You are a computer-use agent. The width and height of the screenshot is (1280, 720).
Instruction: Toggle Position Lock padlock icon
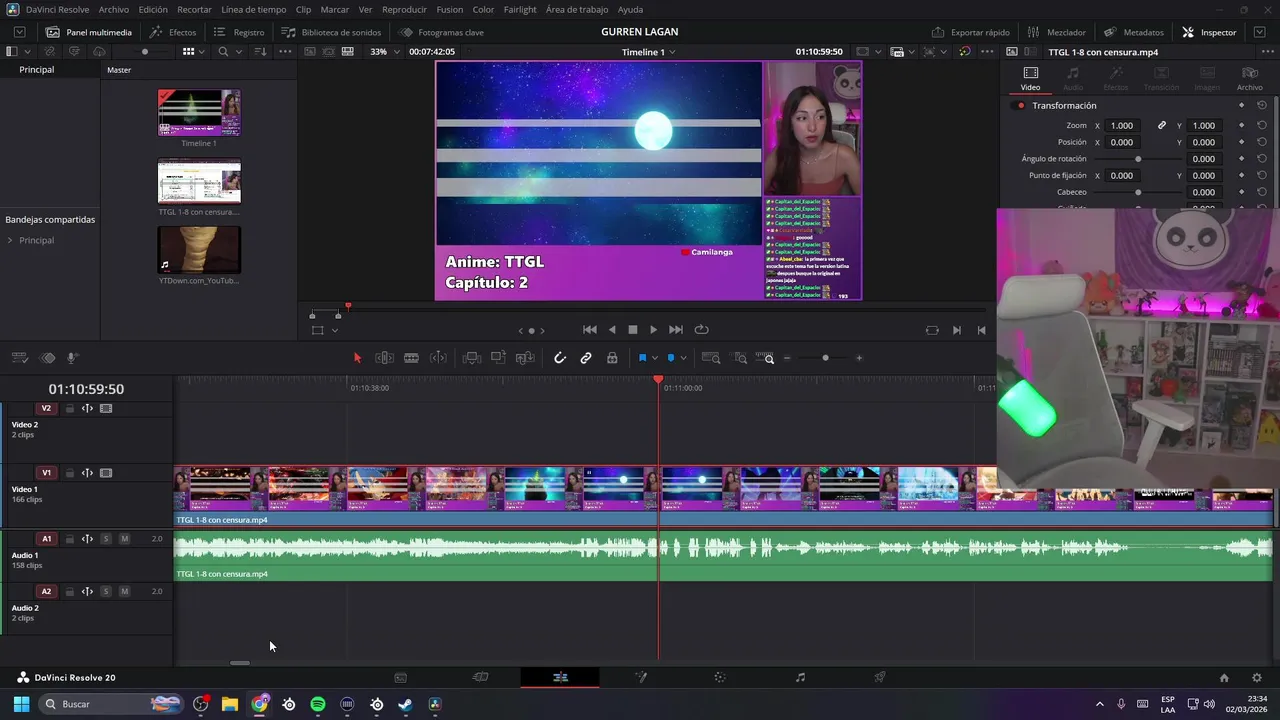[x=612, y=358]
